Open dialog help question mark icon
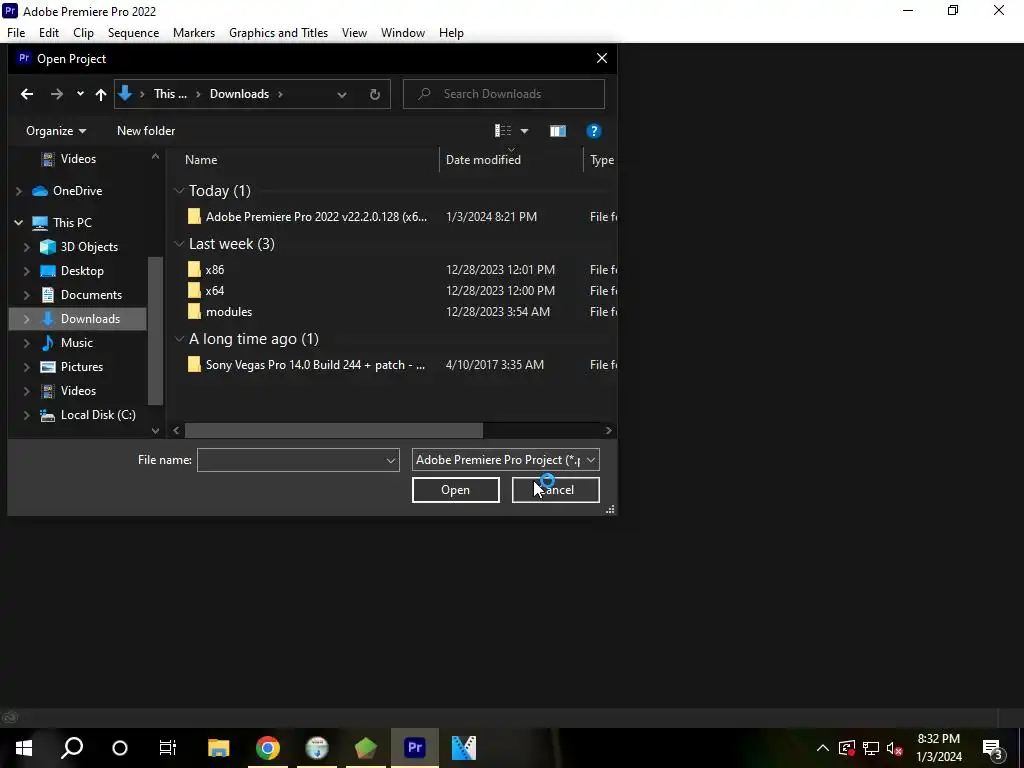This screenshot has width=1024, height=768. (594, 131)
